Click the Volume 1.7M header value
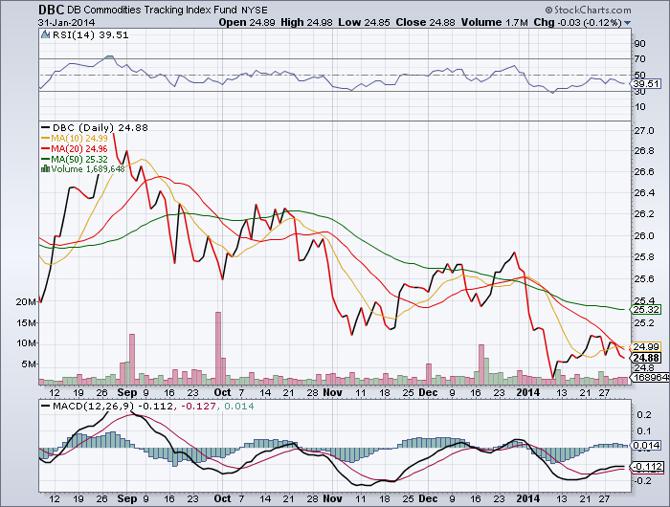The width and height of the screenshot is (670, 507). pos(494,22)
